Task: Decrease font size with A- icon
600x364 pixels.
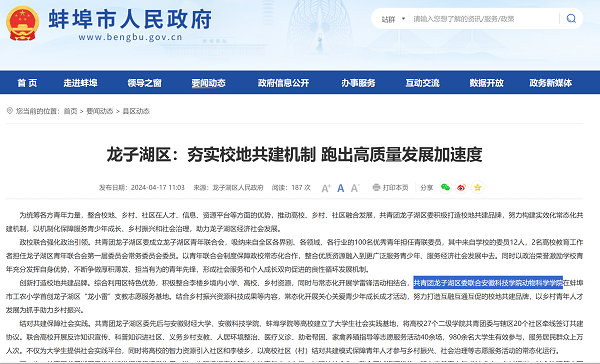Action: 355,188
